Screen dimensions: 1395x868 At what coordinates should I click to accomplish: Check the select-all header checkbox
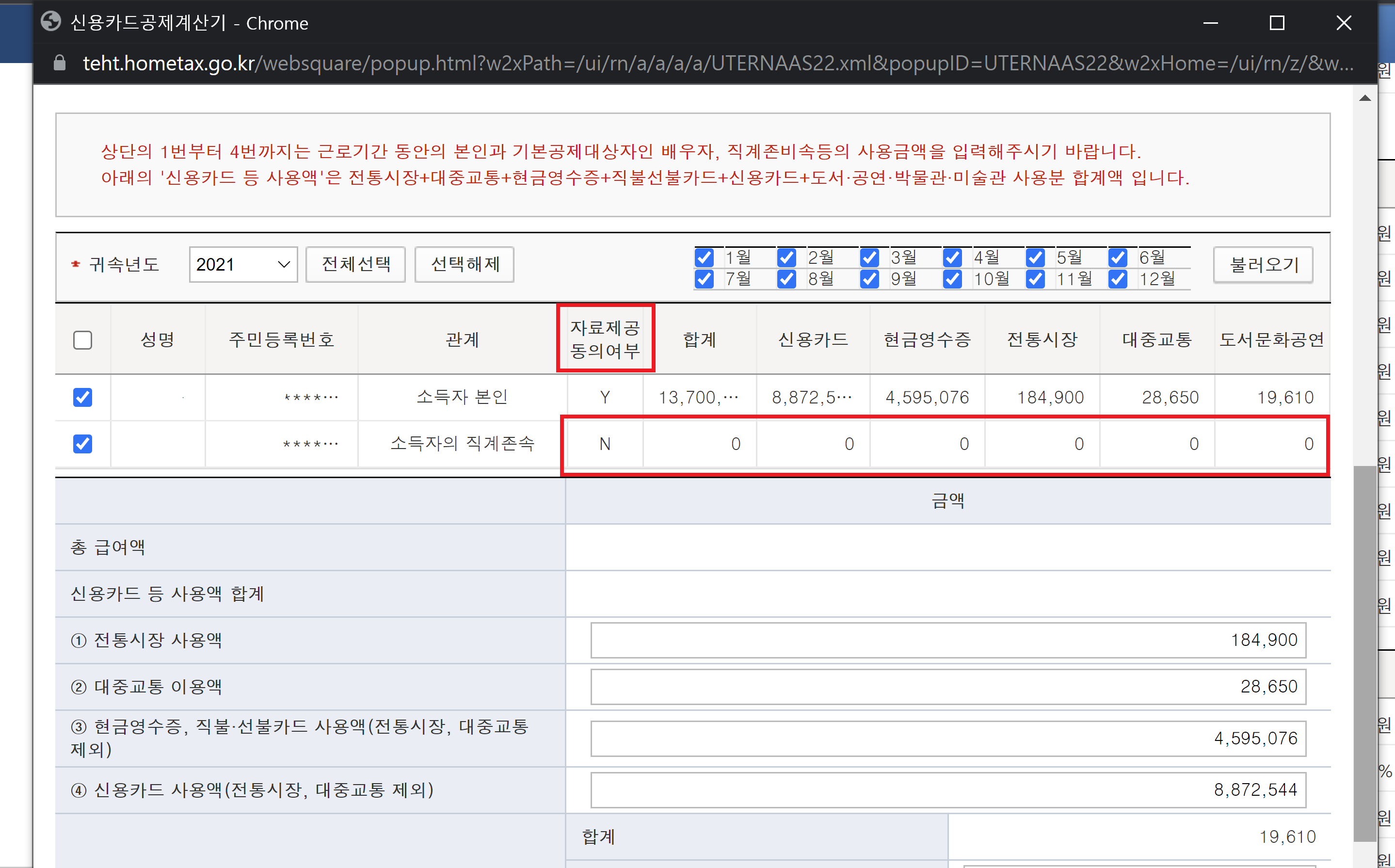[82, 340]
